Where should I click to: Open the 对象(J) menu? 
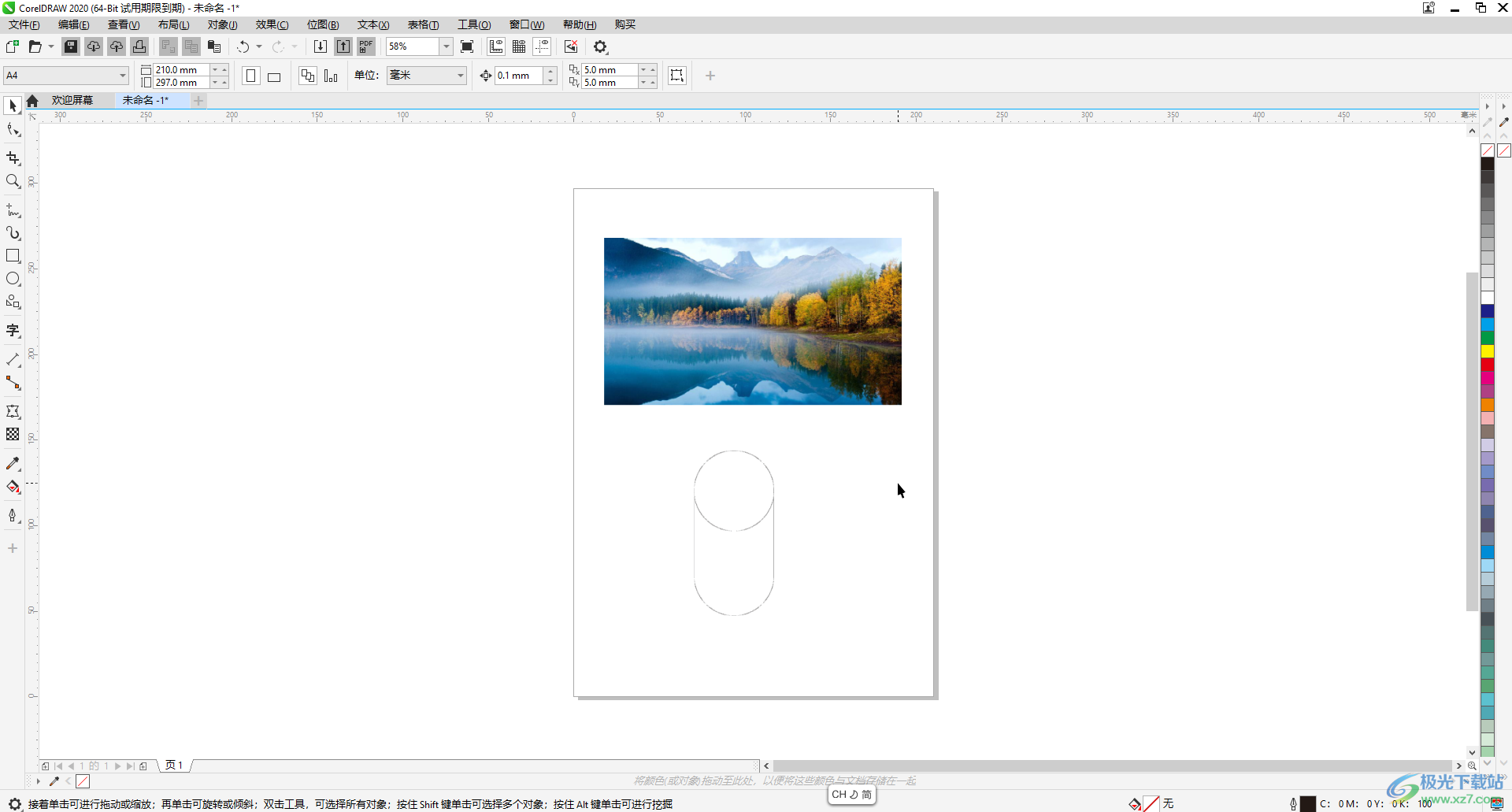[x=223, y=24]
